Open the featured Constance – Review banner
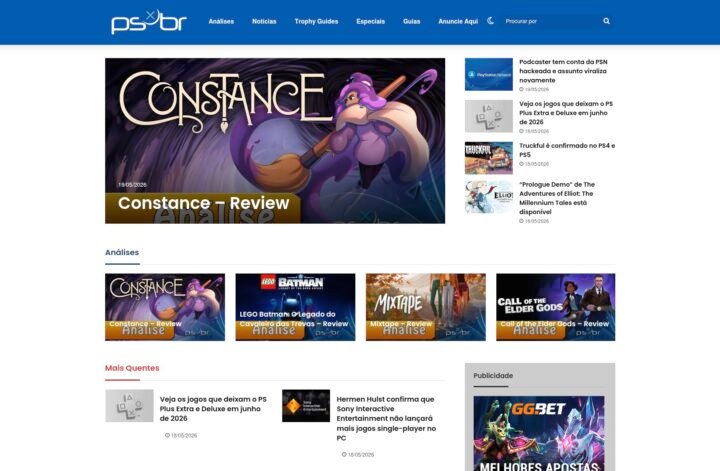Screen dimensions: 720x471 point(275,140)
